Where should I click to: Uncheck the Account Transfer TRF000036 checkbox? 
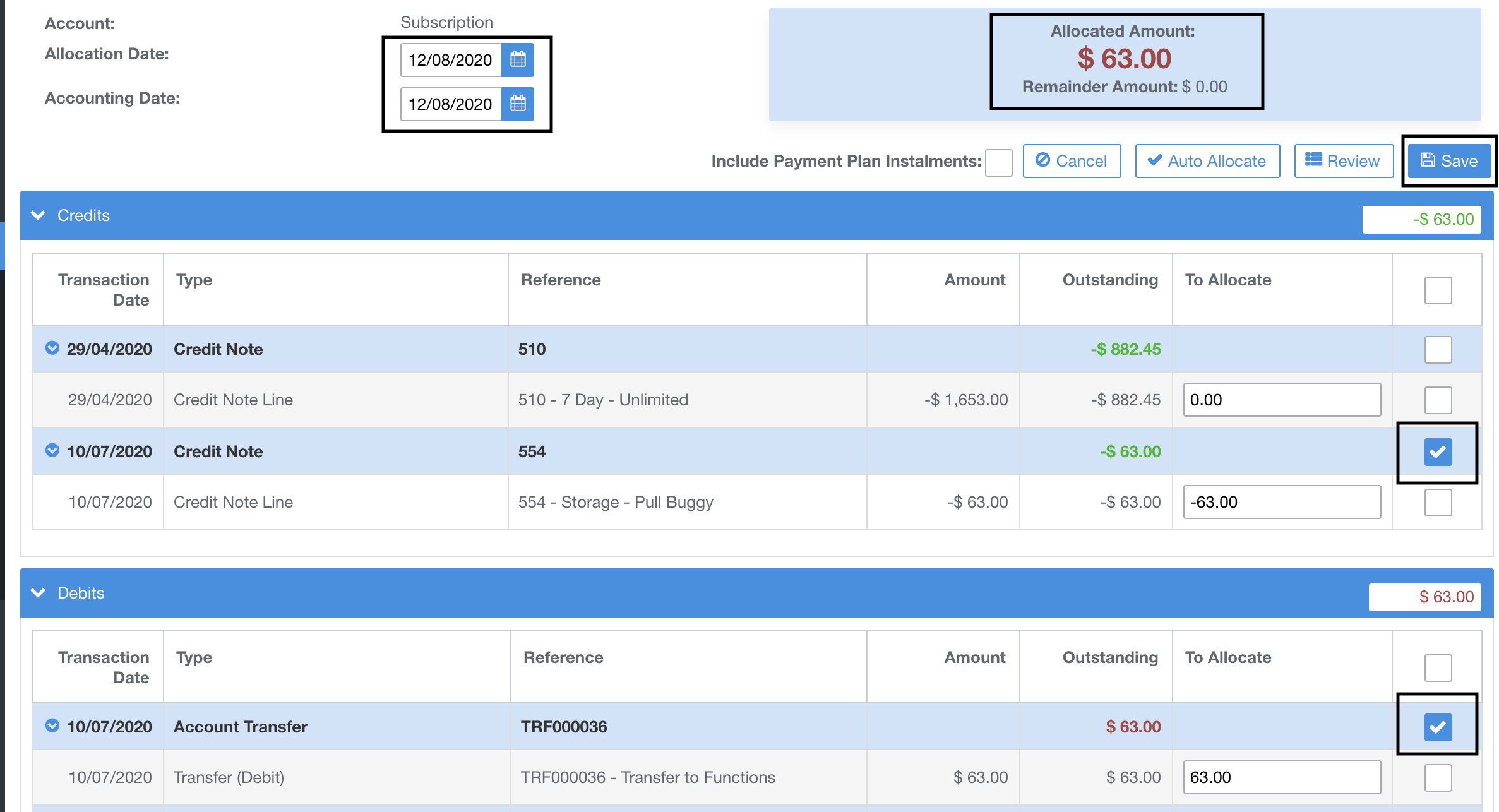point(1437,727)
